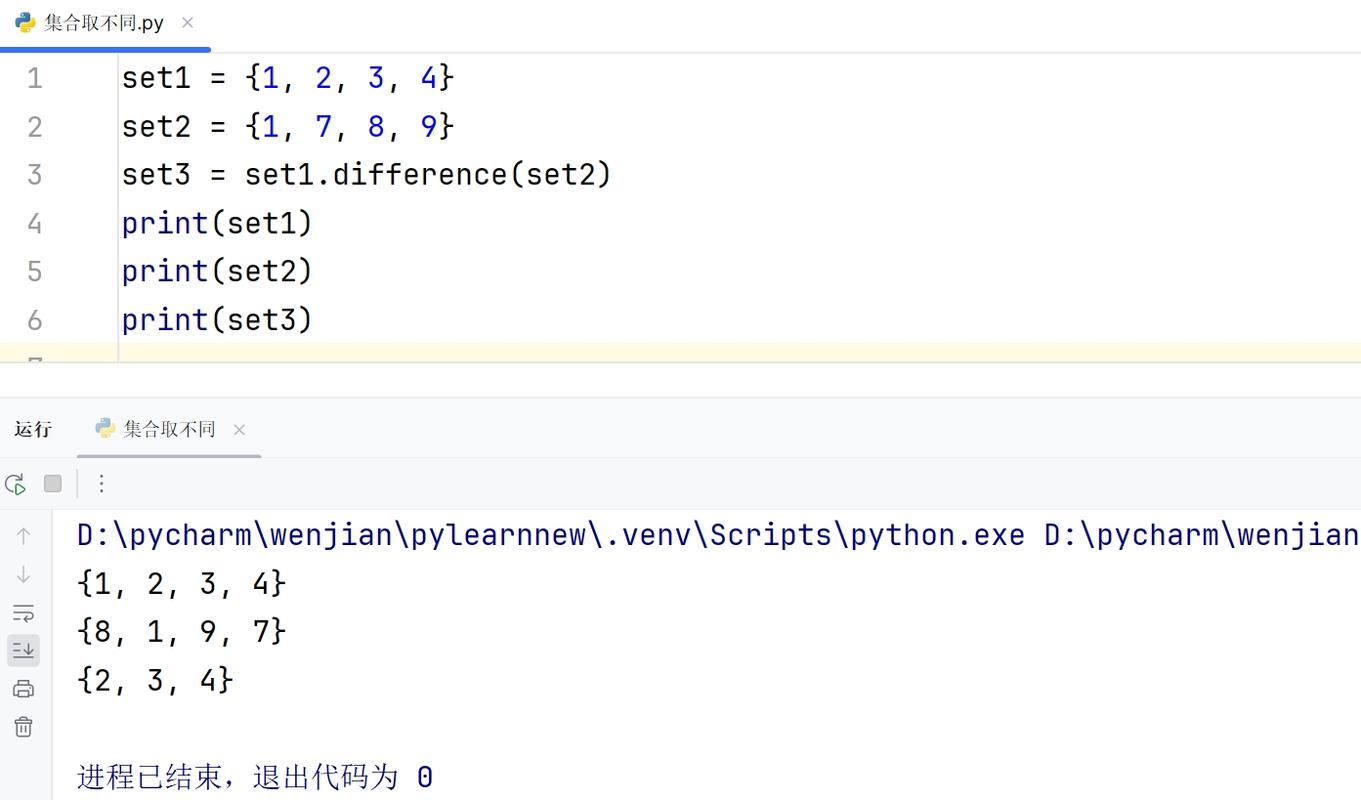
Task: Select the 集合取不同 run tab
Action: click(168, 428)
